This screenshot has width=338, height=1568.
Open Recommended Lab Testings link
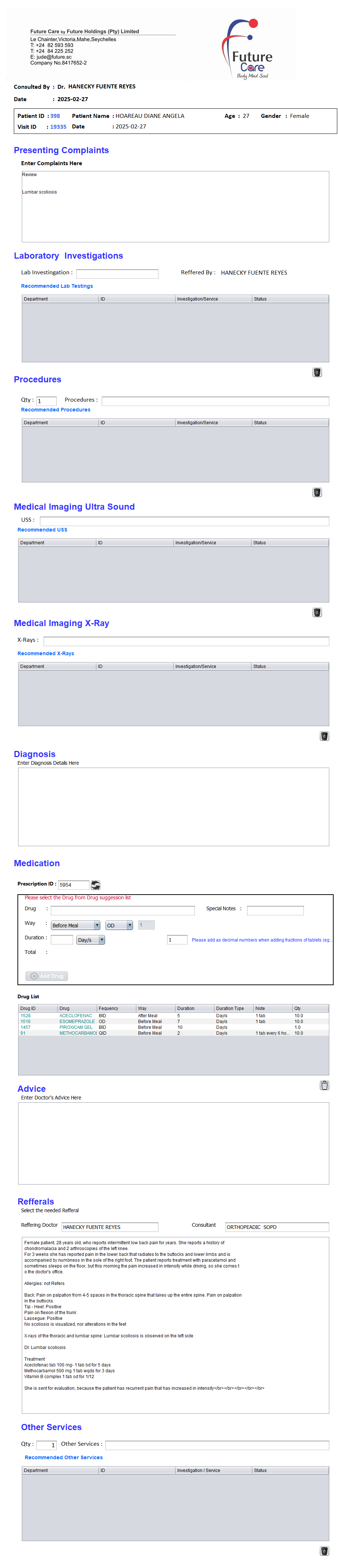57,286
